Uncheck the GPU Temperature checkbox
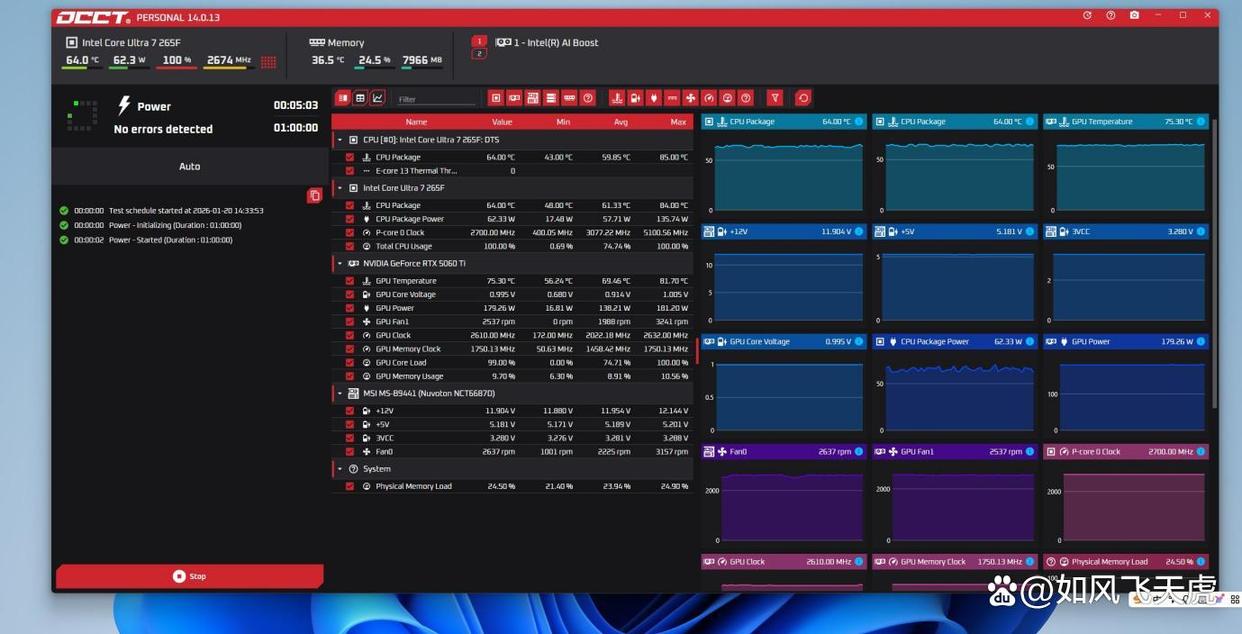 [349, 281]
